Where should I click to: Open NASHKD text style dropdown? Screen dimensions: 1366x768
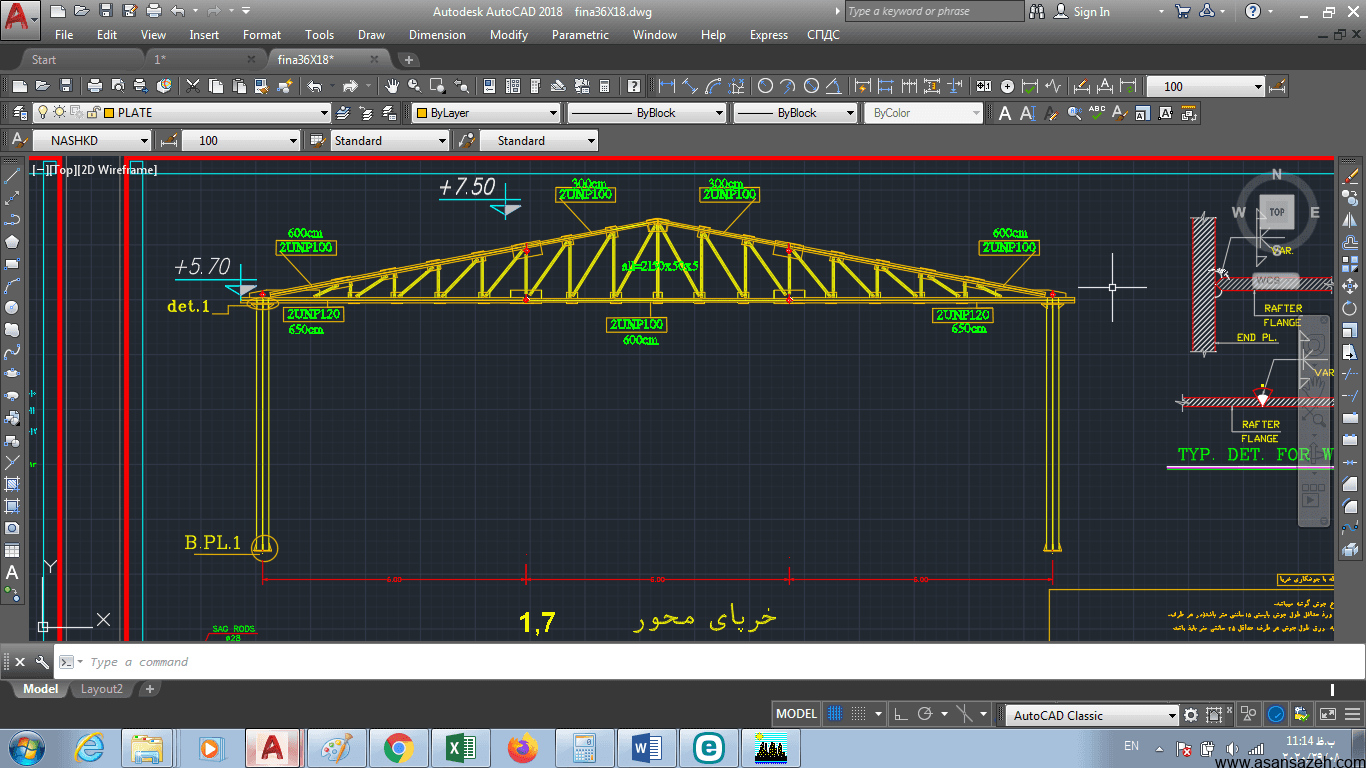click(144, 141)
